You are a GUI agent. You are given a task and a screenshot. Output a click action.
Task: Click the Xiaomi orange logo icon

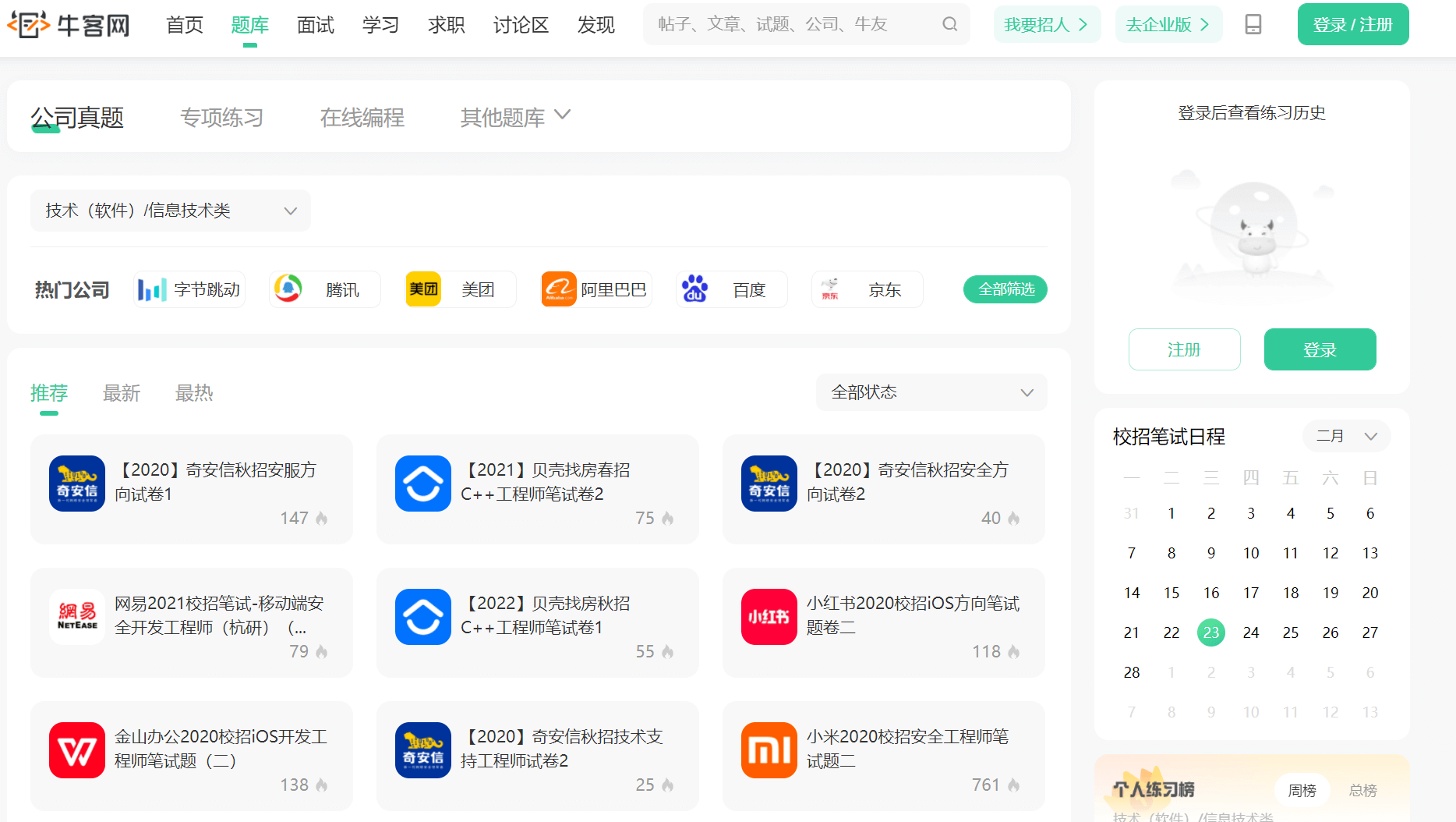(x=769, y=750)
